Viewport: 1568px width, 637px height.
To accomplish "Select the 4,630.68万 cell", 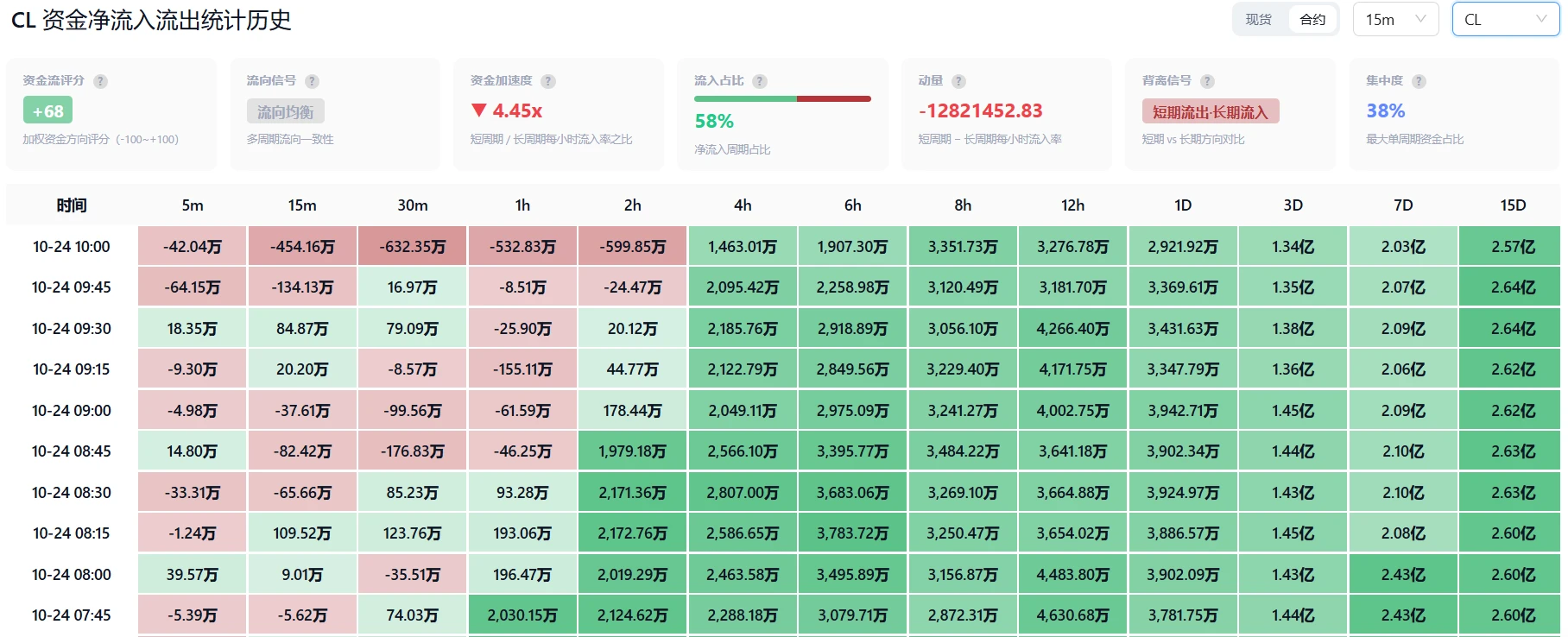I will coord(1072,615).
